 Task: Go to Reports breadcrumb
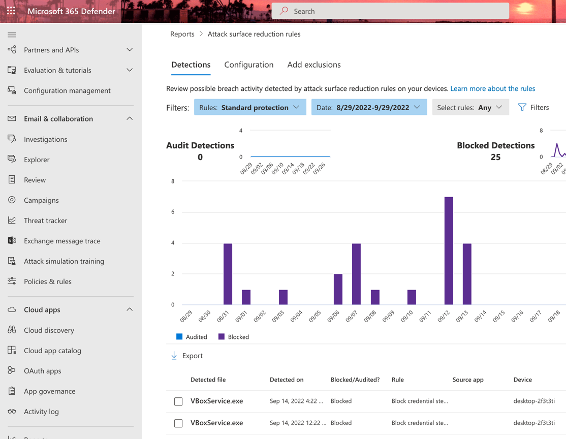182,34
